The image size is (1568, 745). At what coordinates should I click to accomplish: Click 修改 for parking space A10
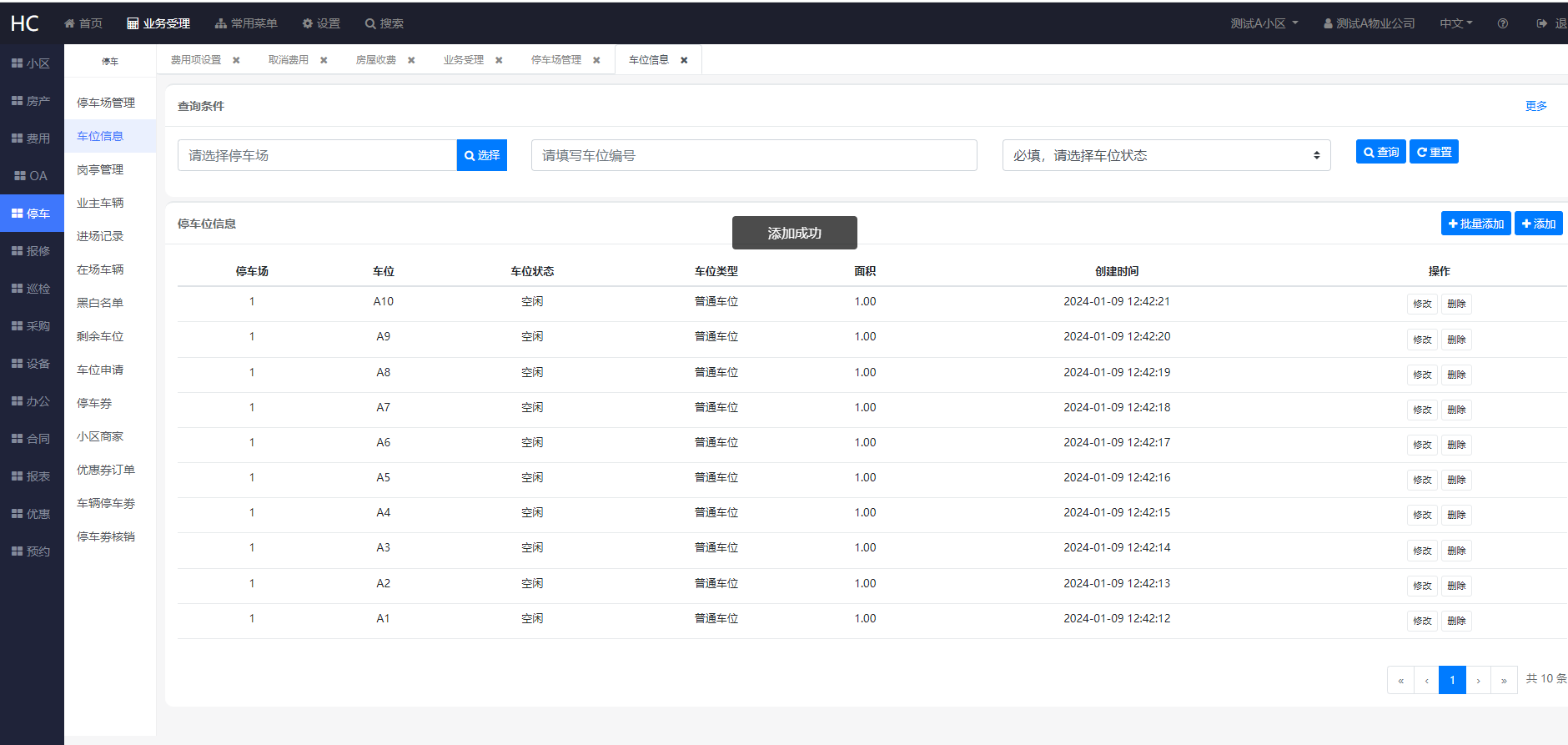(1422, 304)
